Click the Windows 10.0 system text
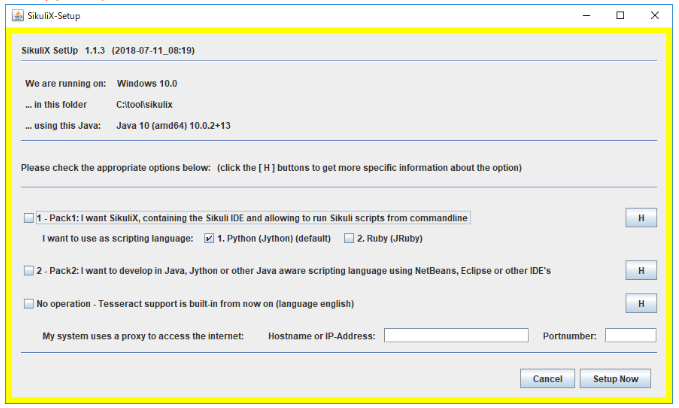The width and height of the screenshot is (679, 408). (146, 83)
